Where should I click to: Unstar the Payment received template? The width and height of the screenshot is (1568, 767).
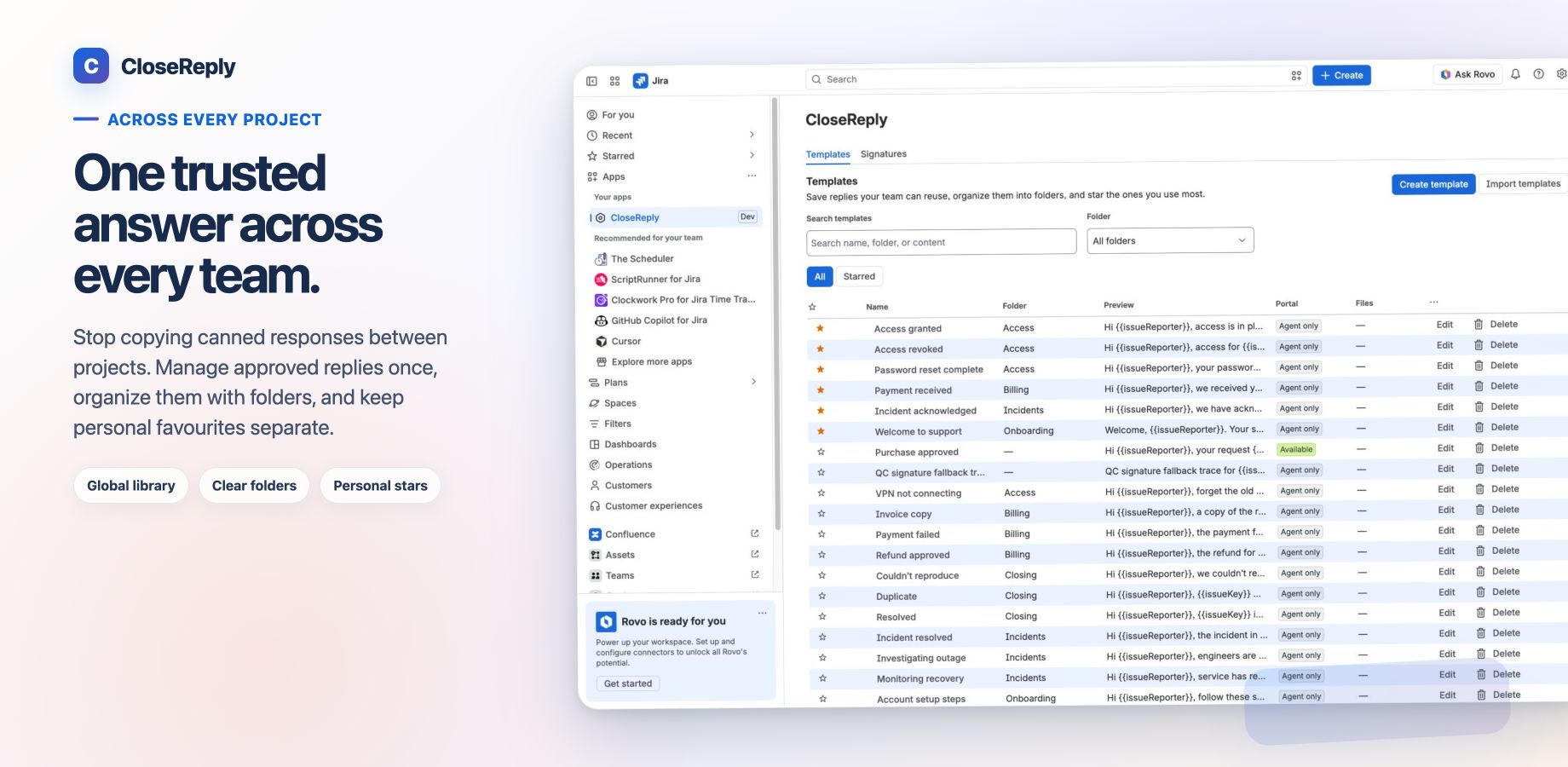point(821,389)
